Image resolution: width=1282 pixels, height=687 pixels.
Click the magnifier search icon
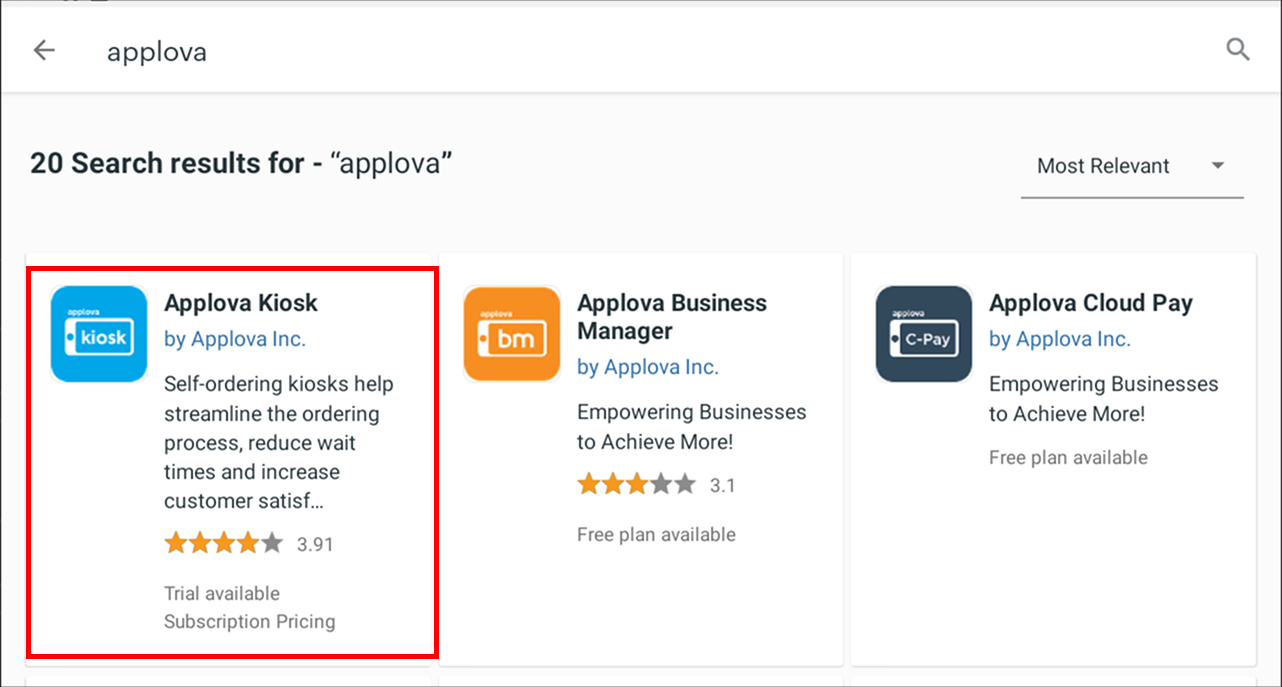click(1237, 50)
